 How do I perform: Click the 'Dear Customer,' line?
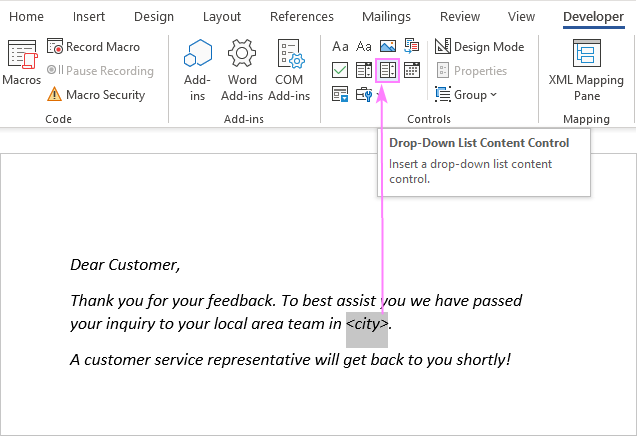click(125, 265)
